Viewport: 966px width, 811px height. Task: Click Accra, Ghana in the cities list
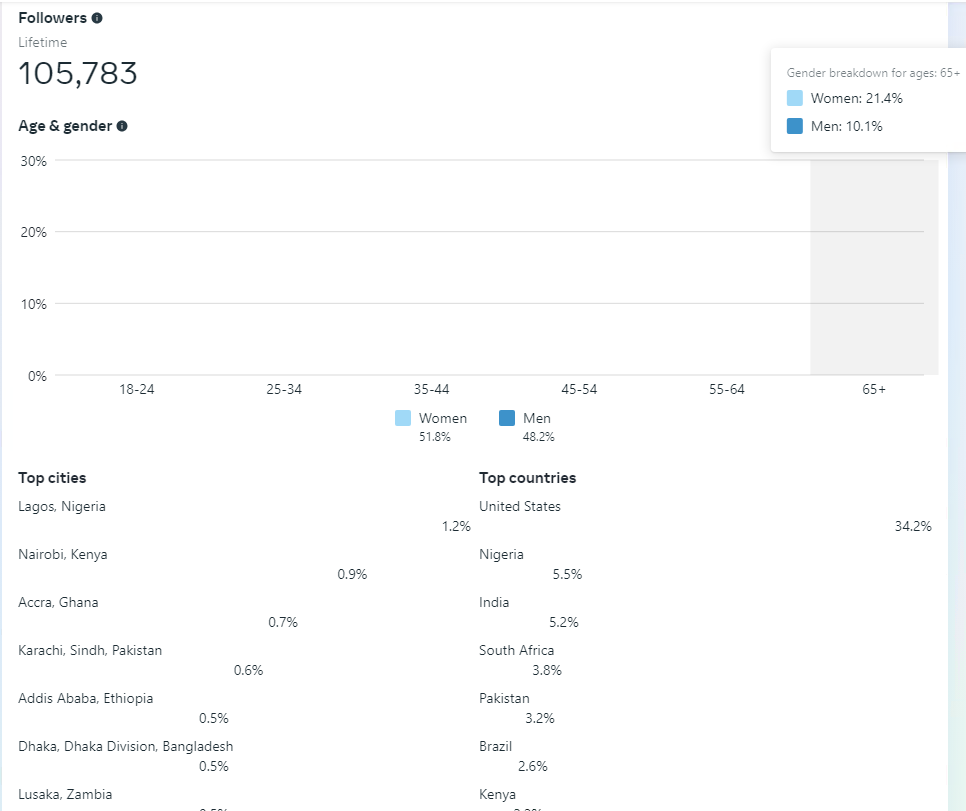58,602
